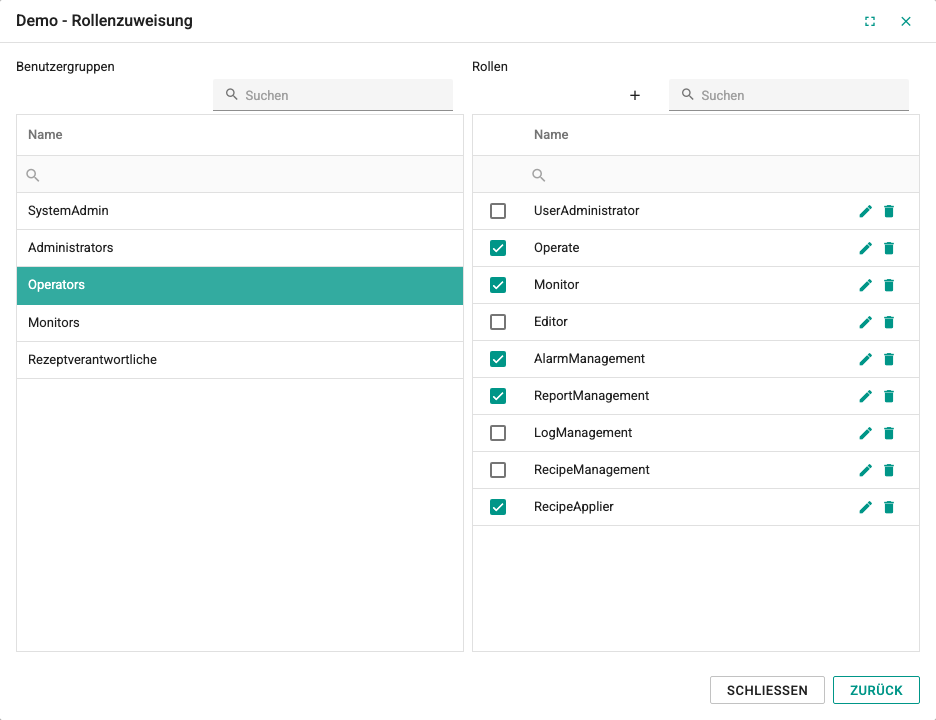The width and height of the screenshot is (936, 720).
Task: Enable the LogManagement role checkbox
Action: 498,433
